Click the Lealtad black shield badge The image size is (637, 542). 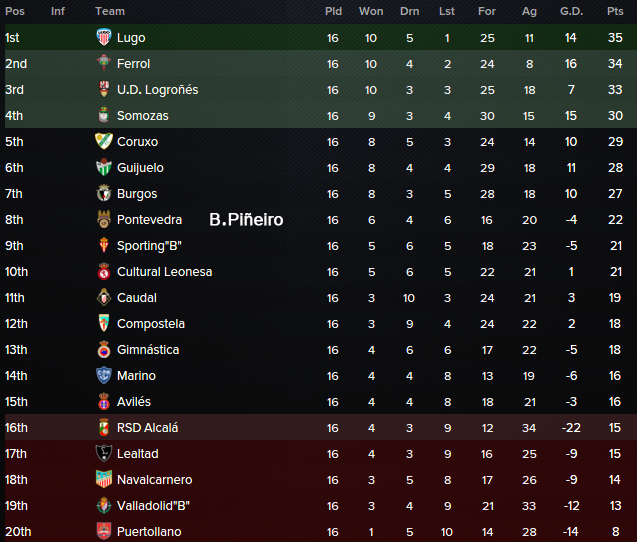pos(104,453)
